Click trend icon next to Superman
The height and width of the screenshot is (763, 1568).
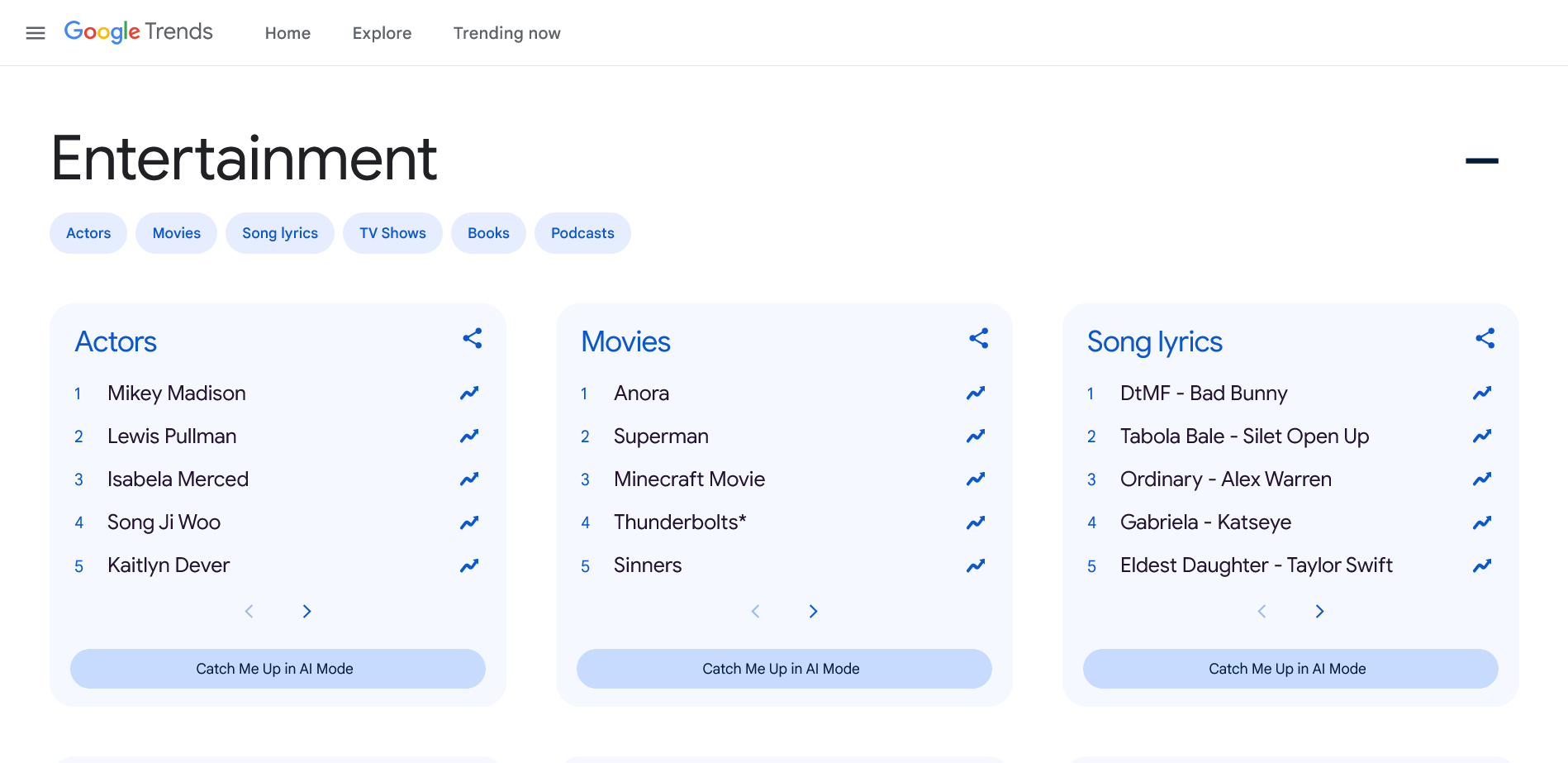point(976,436)
